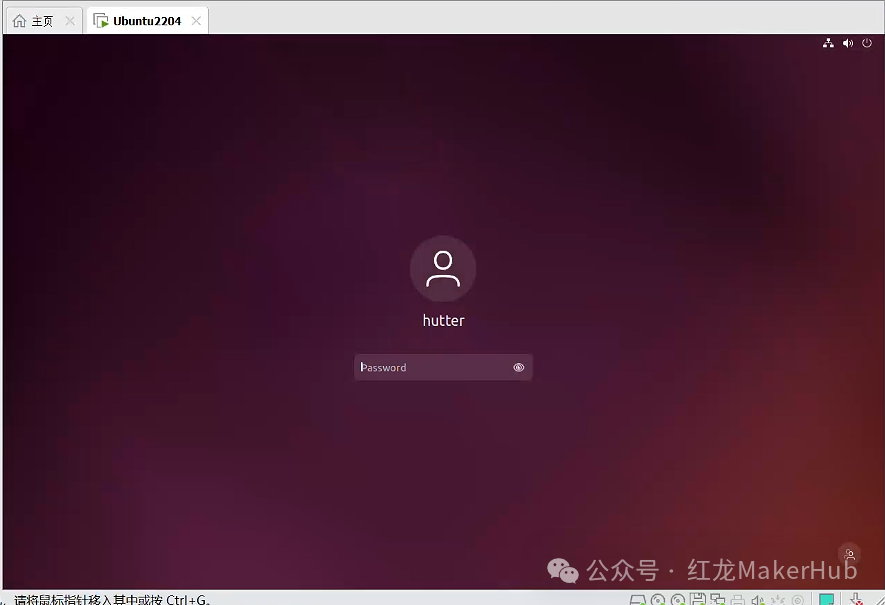Click the hard disk device status icon
The height and width of the screenshot is (605, 885).
click(x=638, y=599)
